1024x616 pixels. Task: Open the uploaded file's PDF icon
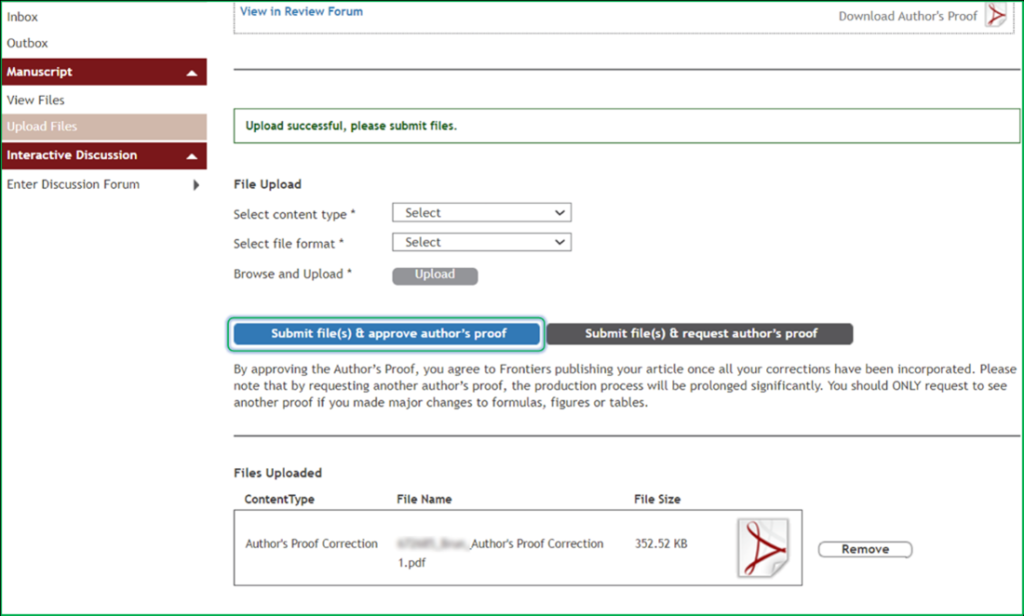pos(763,547)
